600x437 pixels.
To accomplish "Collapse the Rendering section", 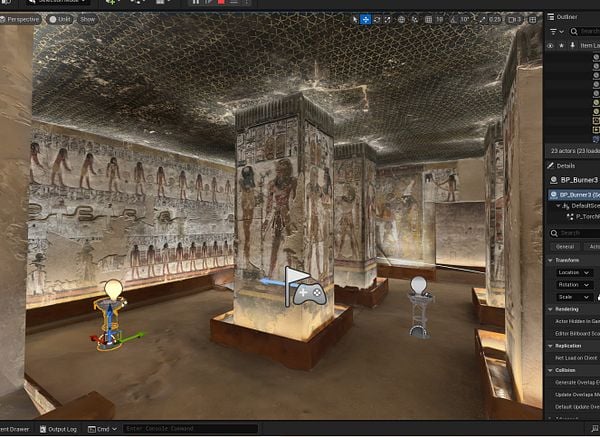I will (550, 309).
